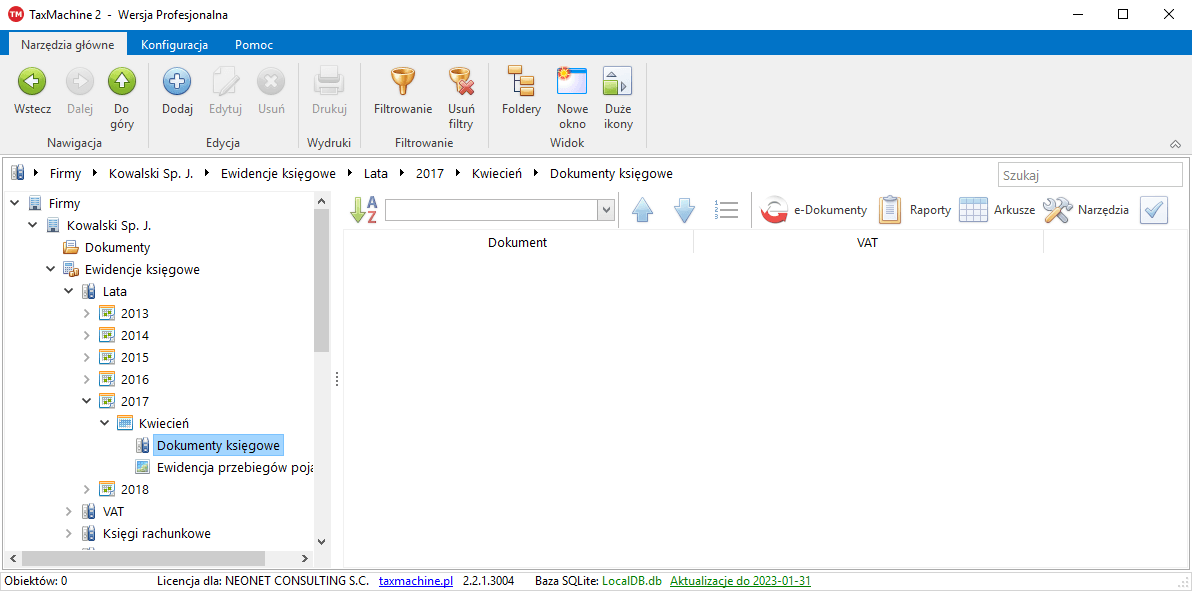1192x591 pixels.
Task: Expand the 2013 year node
Action: tap(87, 314)
